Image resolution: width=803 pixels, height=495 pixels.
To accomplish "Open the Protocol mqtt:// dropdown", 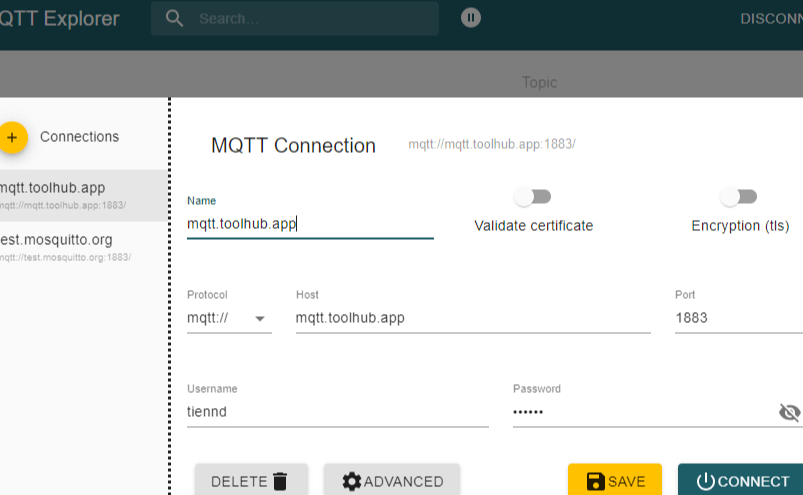I will pos(229,318).
